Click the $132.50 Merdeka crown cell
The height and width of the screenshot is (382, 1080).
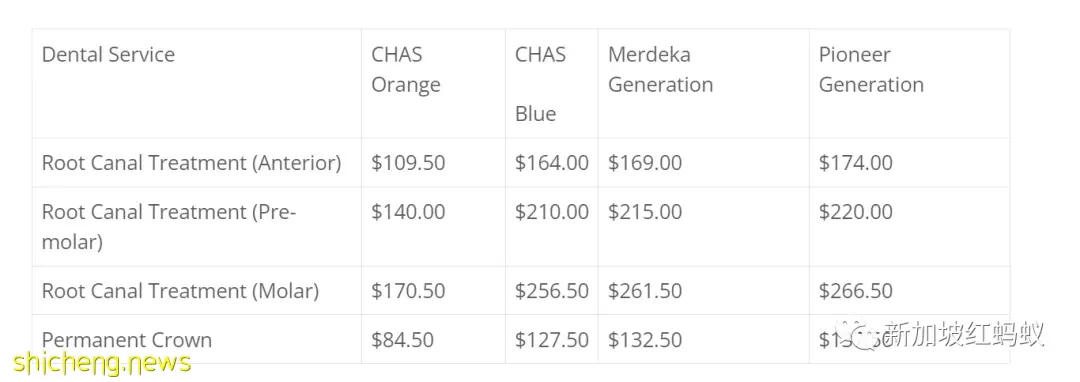645,340
